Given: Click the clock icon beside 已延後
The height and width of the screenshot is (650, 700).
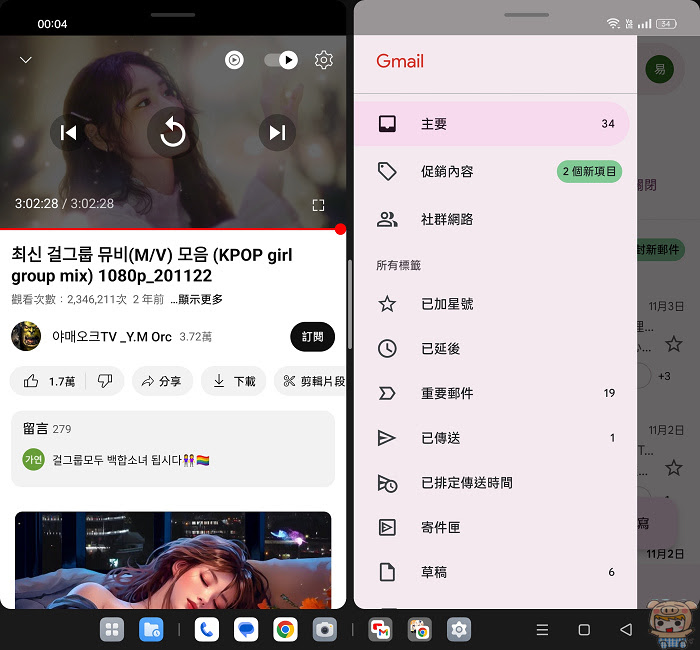Looking at the screenshot, I should pyautogui.click(x=387, y=349).
